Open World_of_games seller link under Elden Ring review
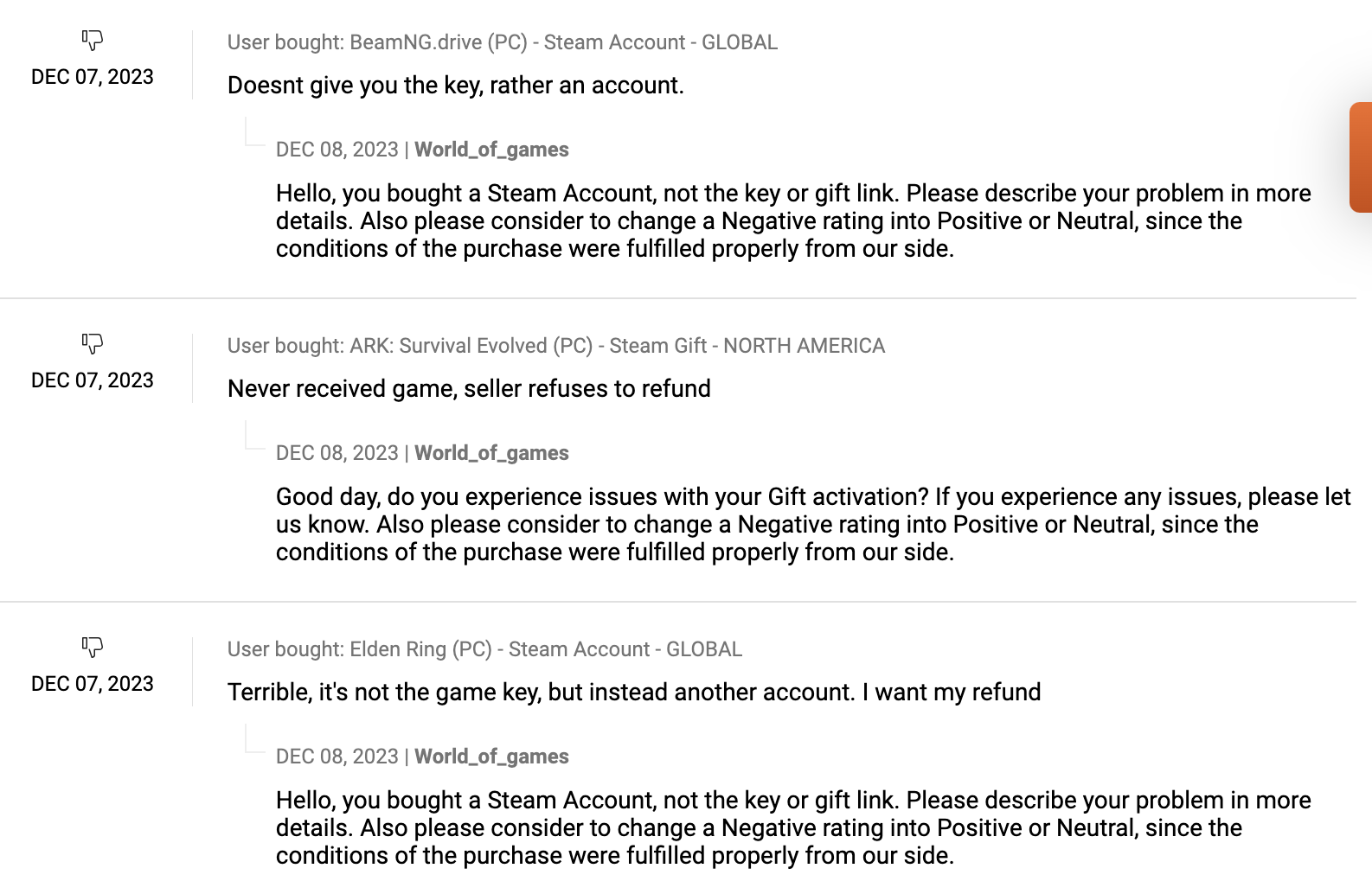The height and width of the screenshot is (894, 1372). (491, 757)
